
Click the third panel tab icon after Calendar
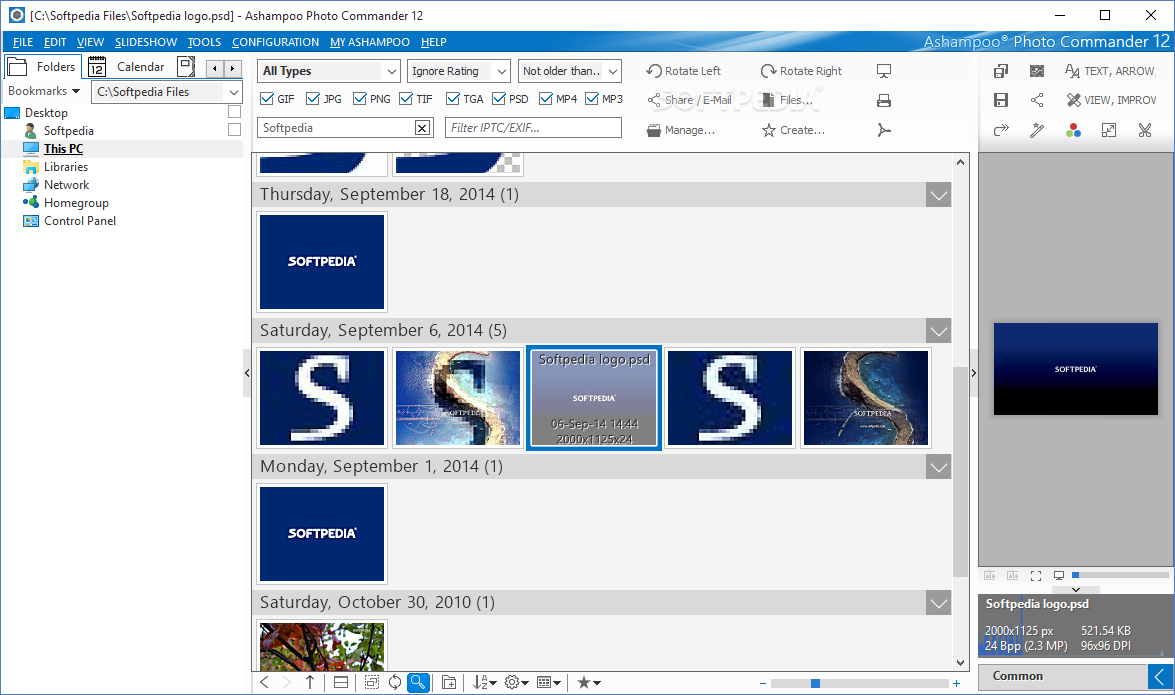click(186, 67)
